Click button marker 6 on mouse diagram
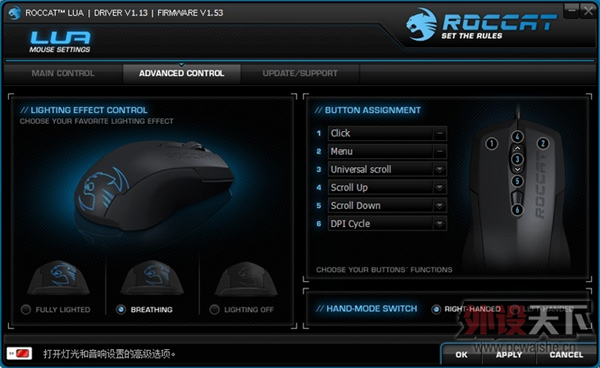Image resolution: width=600 pixels, height=368 pixels. [517, 210]
